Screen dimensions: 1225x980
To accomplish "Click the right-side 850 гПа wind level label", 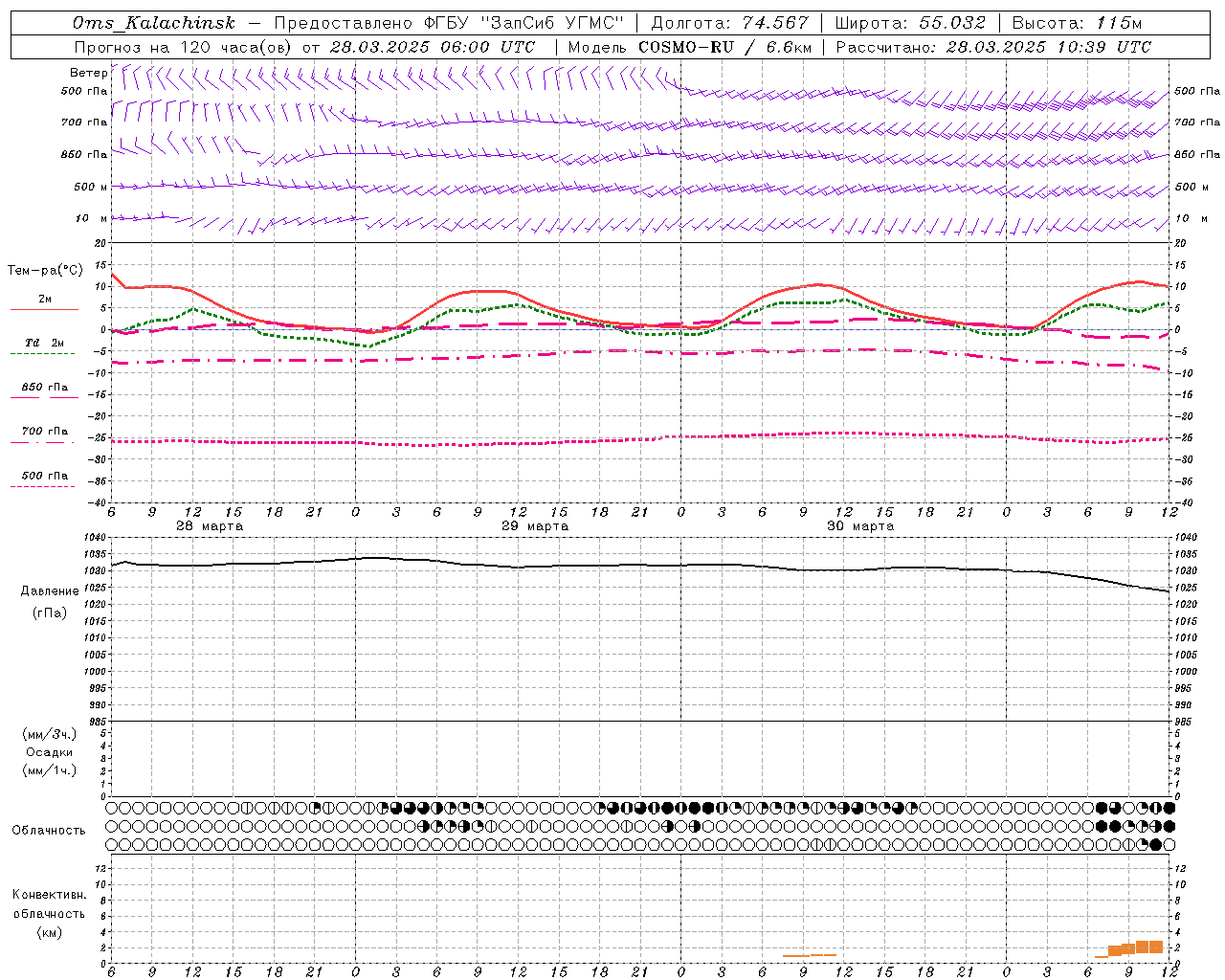I will (x=1197, y=154).
